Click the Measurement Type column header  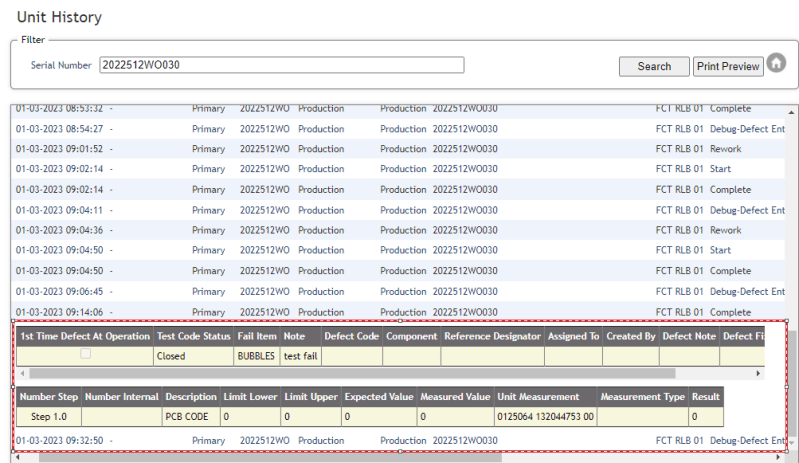coord(643,396)
